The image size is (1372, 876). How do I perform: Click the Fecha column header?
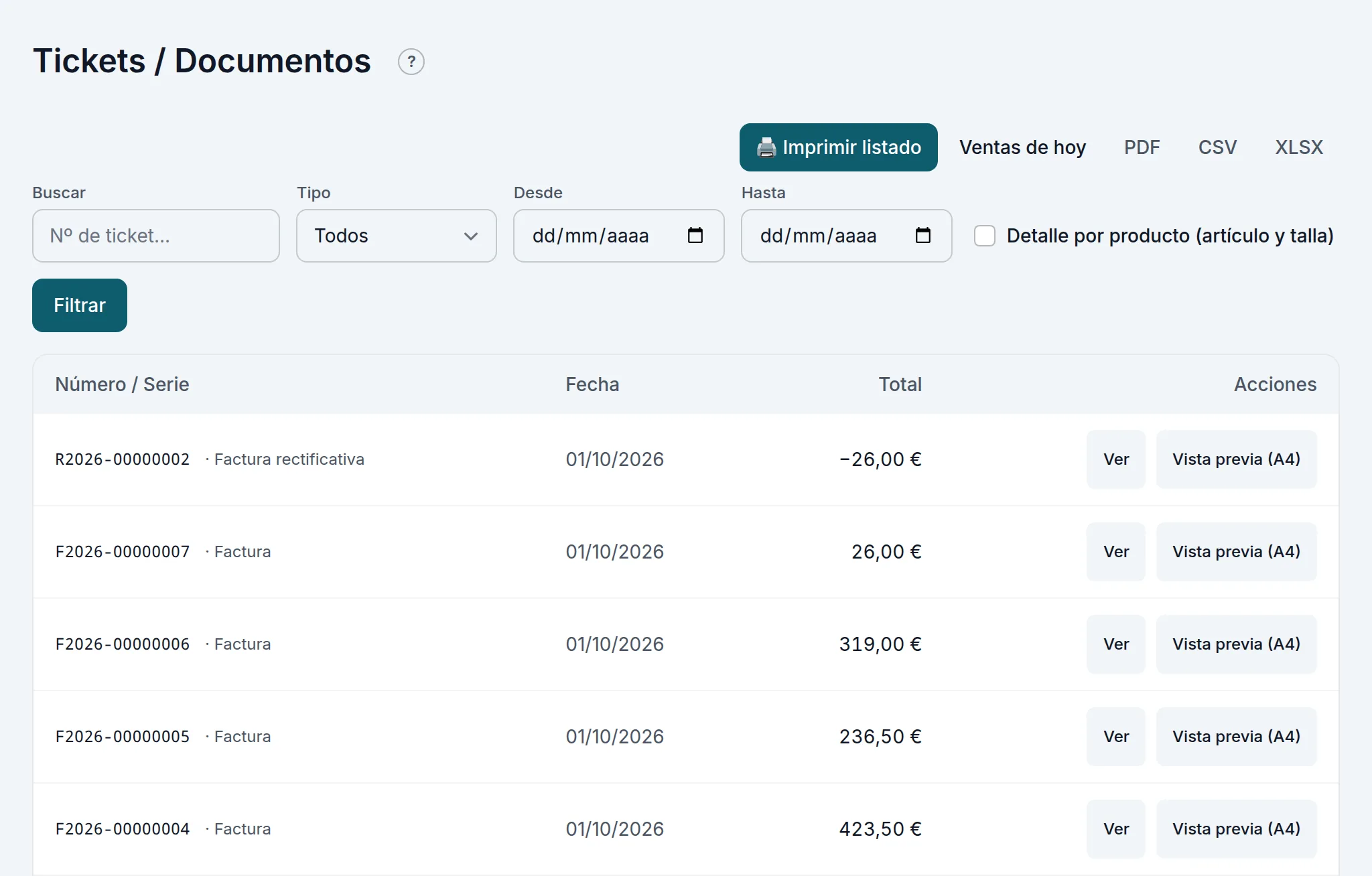(592, 384)
